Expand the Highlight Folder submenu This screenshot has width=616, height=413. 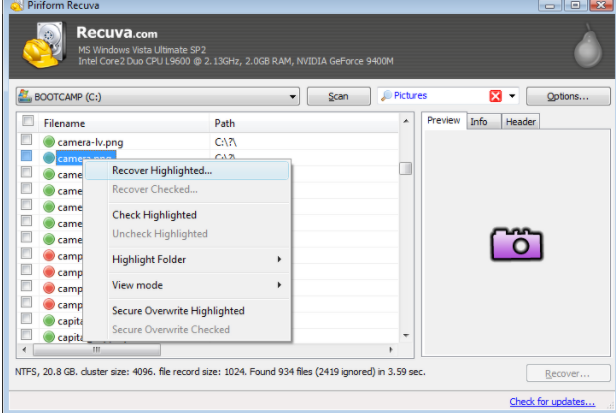195,260
